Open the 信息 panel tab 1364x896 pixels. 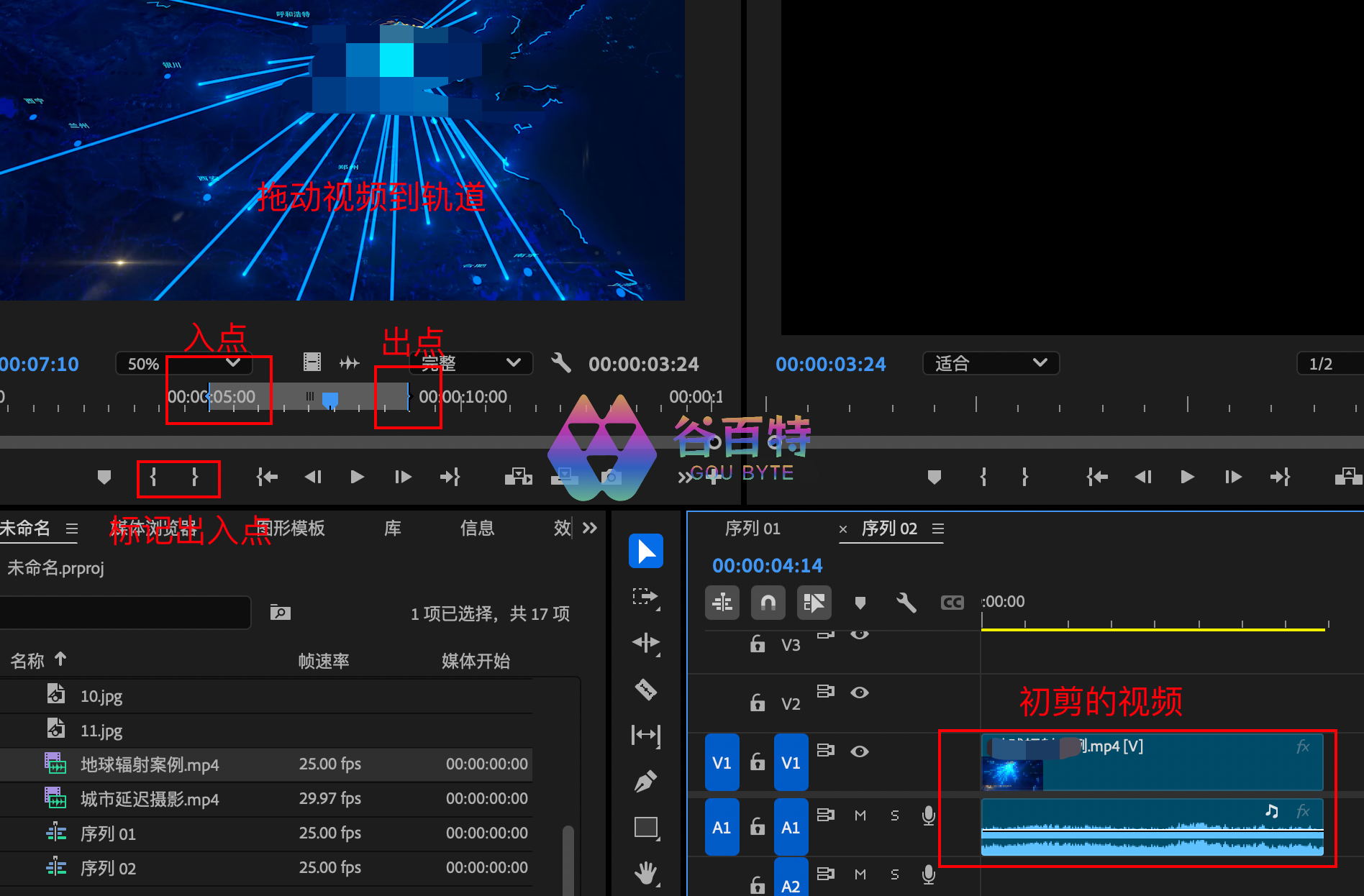pyautogui.click(x=477, y=529)
